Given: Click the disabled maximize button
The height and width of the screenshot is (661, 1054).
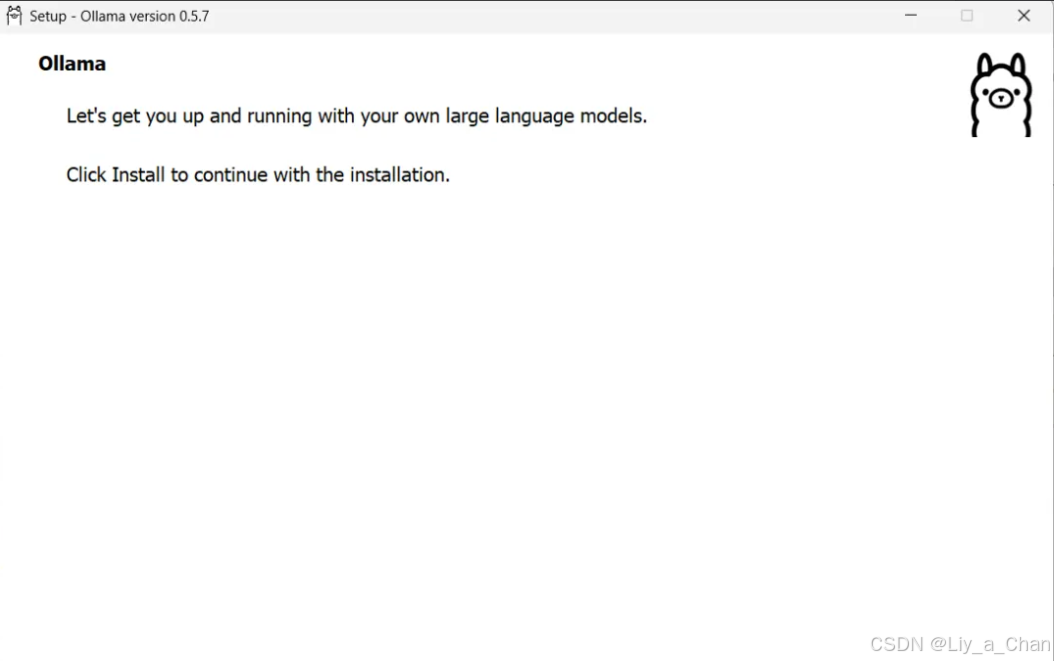Looking at the screenshot, I should point(967,15).
